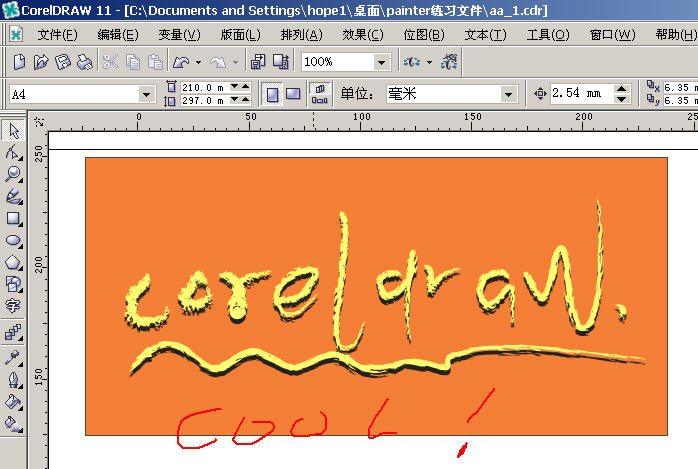Click the duplicate distance x 6.35 field

click(680, 88)
